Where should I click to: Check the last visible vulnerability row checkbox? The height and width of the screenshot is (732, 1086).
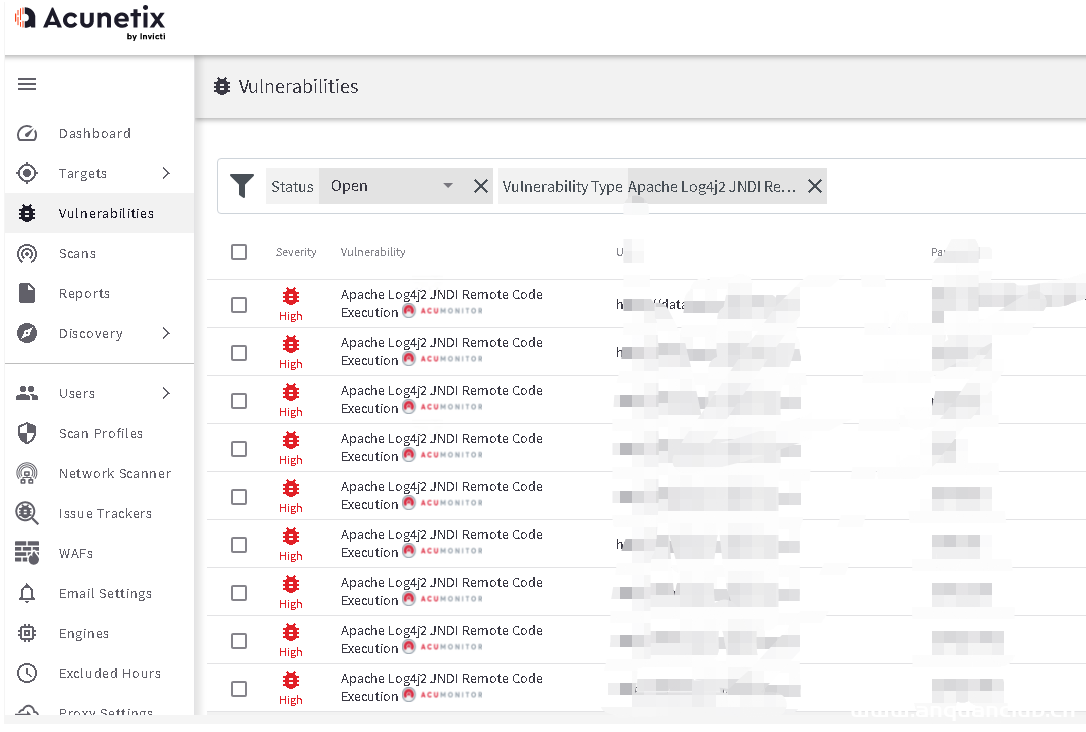pos(239,688)
